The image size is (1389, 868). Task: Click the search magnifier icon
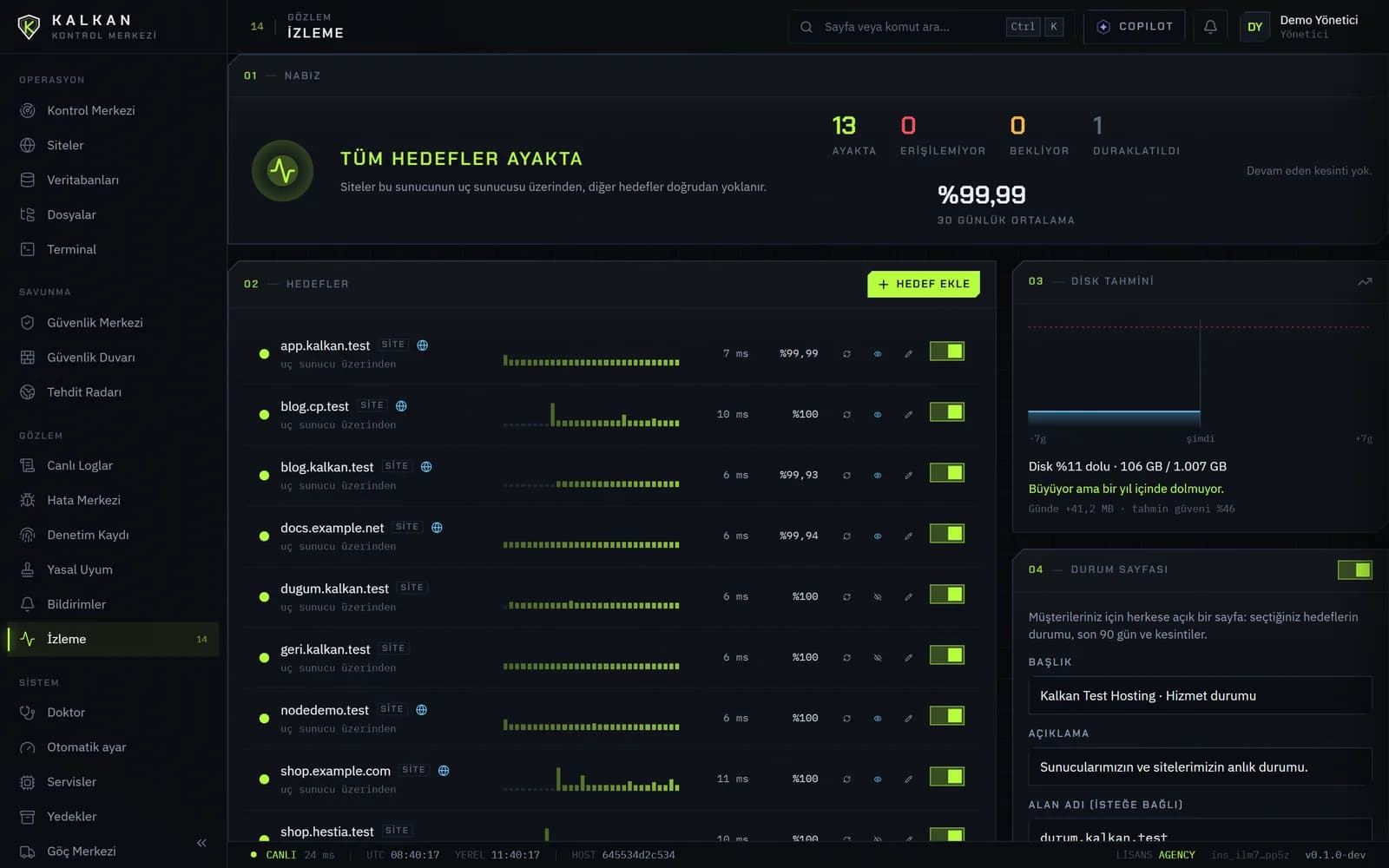806,27
